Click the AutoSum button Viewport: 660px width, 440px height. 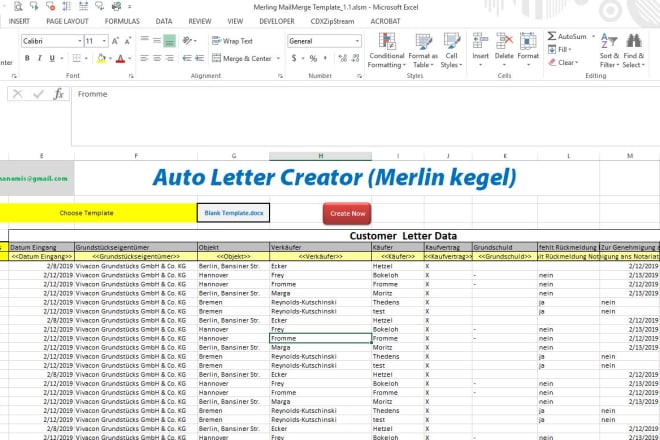(x=567, y=36)
